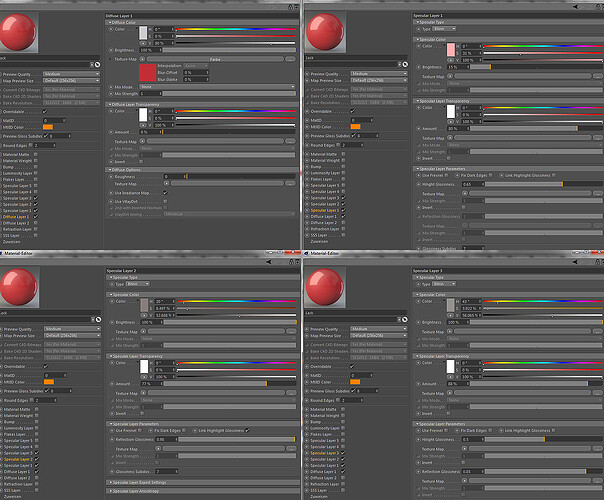The width and height of the screenshot is (604, 500).
Task: Enable Use VRayDirt checkbox
Action: 165,201
